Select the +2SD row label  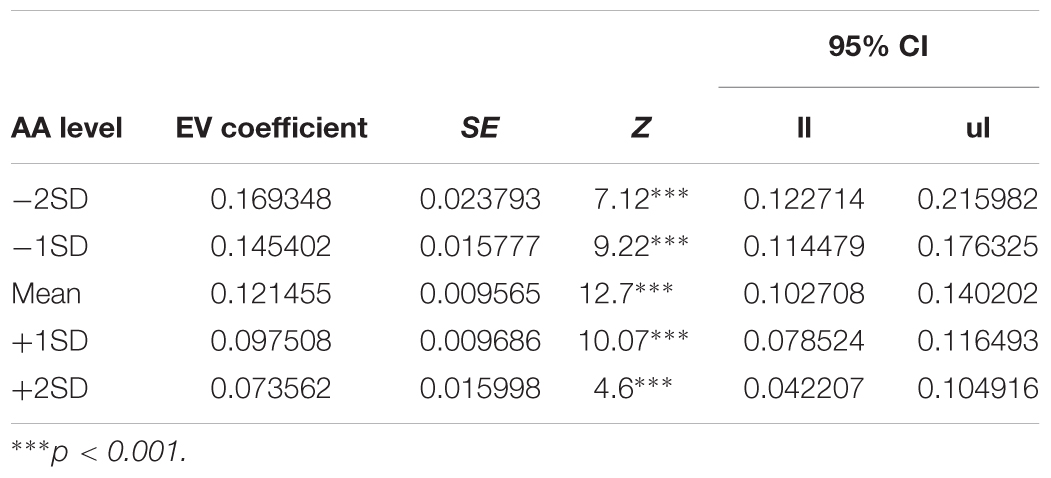(x=50, y=389)
